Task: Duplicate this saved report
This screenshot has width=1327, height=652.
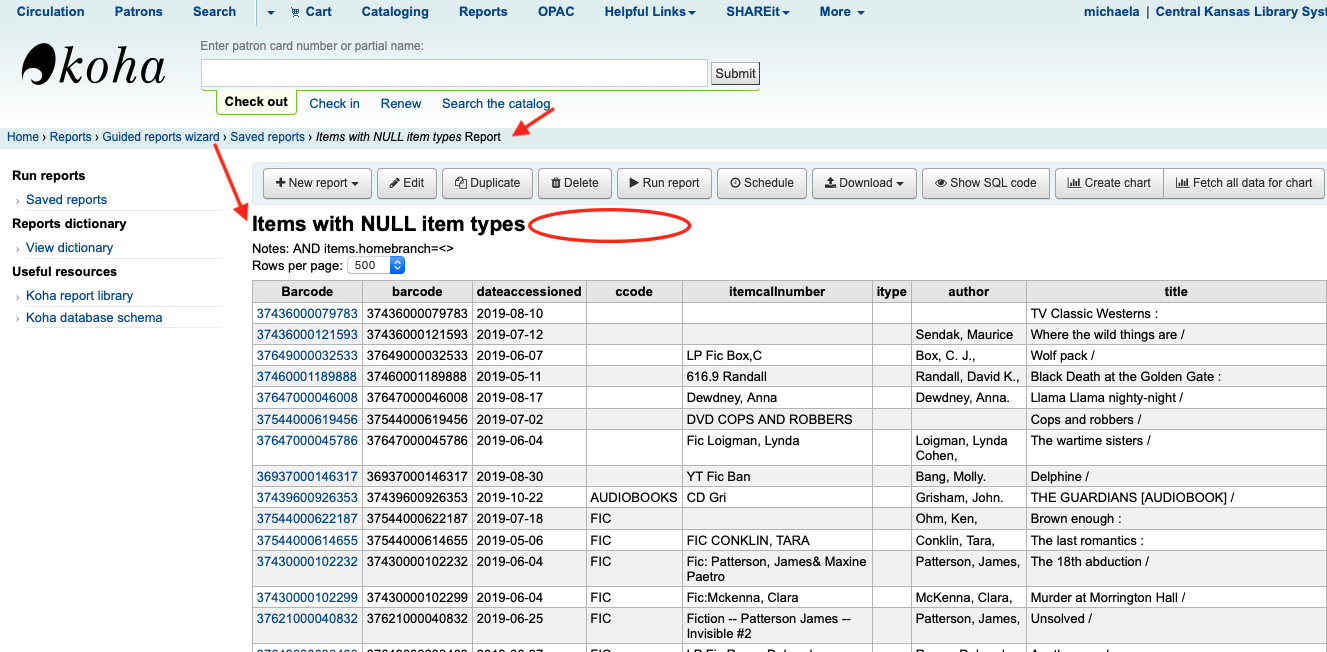Action: (487, 183)
